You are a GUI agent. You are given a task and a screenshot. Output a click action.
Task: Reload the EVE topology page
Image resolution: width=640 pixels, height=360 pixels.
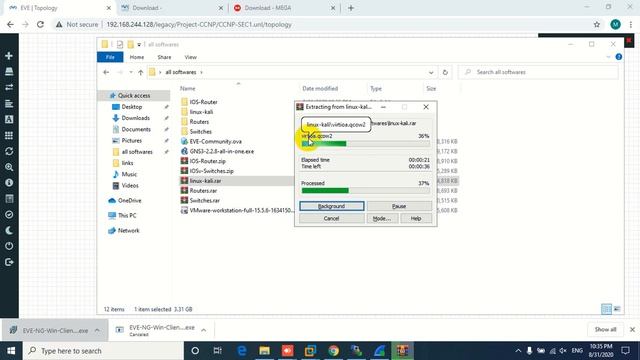click(x=40, y=24)
